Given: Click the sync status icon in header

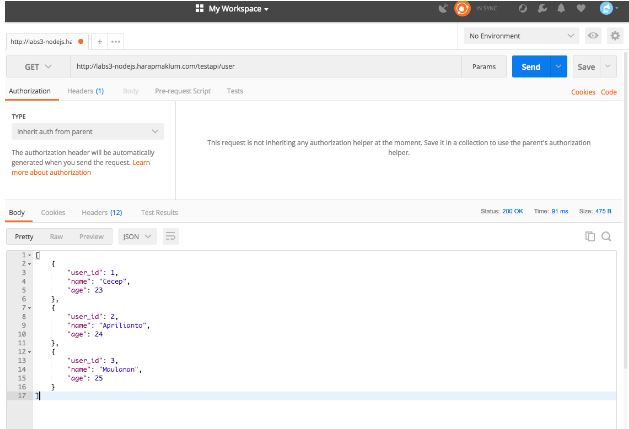Looking at the screenshot, I should pos(462,9).
